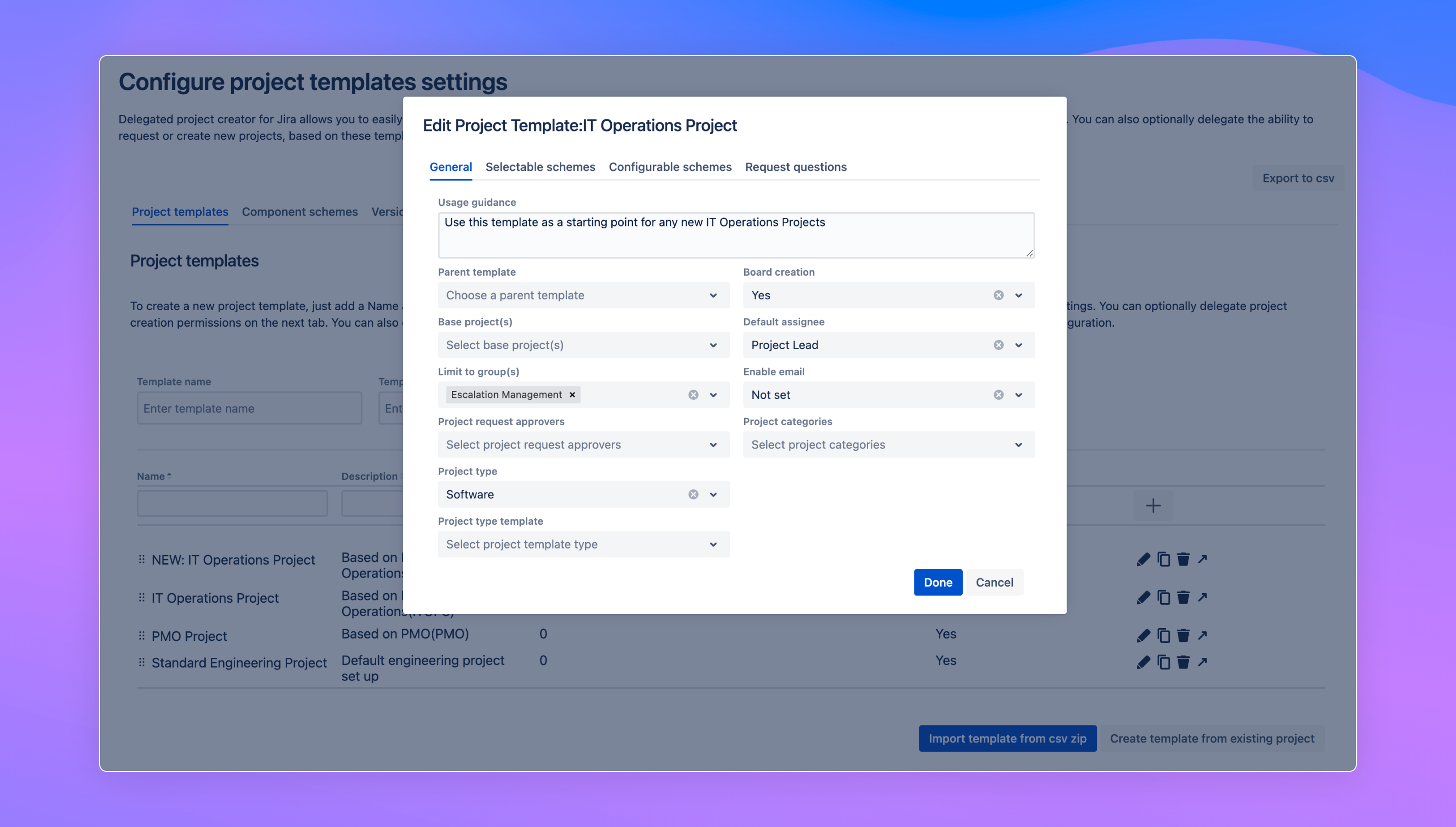Clear all Limit to group(s) selections
The image size is (1456, 827).
click(x=693, y=395)
